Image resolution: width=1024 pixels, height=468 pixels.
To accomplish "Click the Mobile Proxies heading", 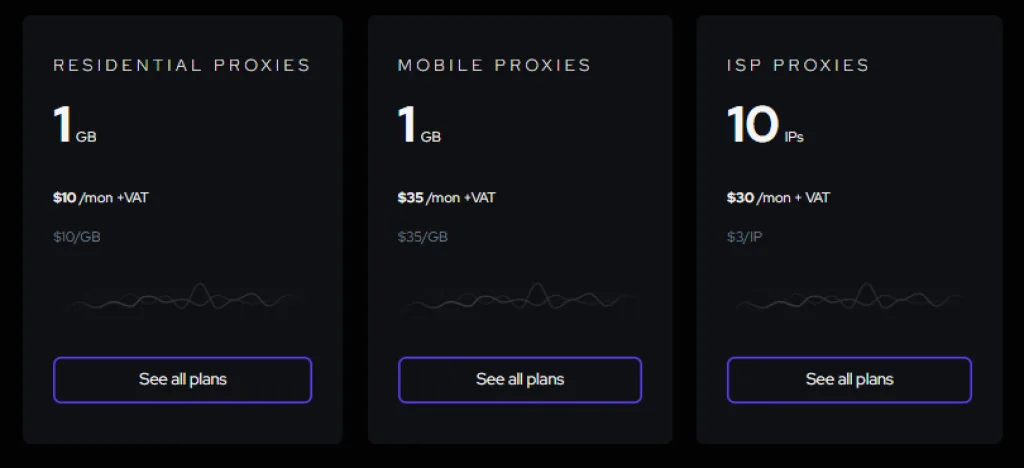I will point(494,65).
